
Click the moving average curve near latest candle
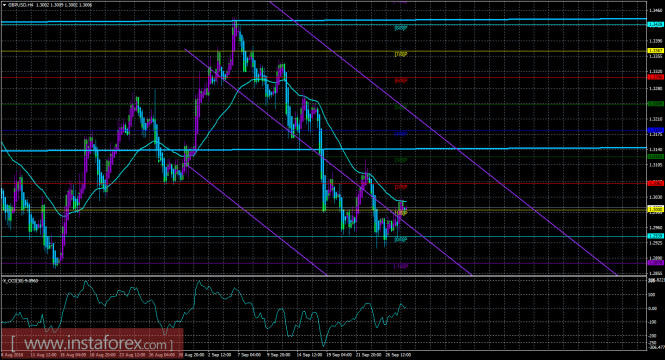pos(401,201)
